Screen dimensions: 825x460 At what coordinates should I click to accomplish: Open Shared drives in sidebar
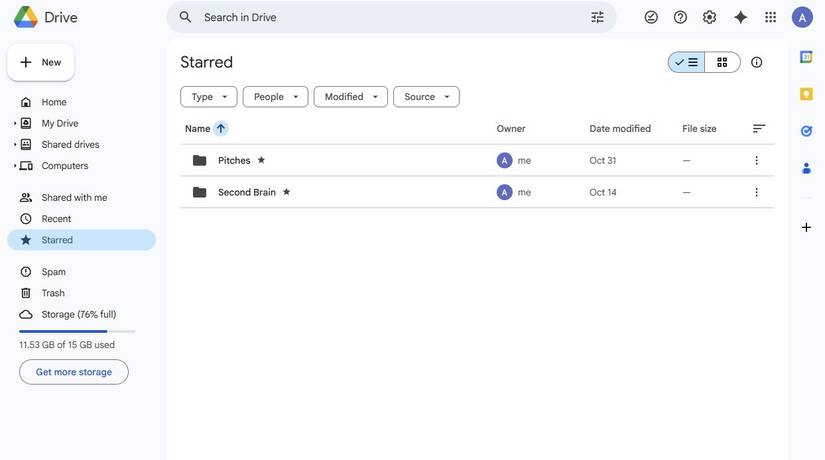tap(71, 144)
